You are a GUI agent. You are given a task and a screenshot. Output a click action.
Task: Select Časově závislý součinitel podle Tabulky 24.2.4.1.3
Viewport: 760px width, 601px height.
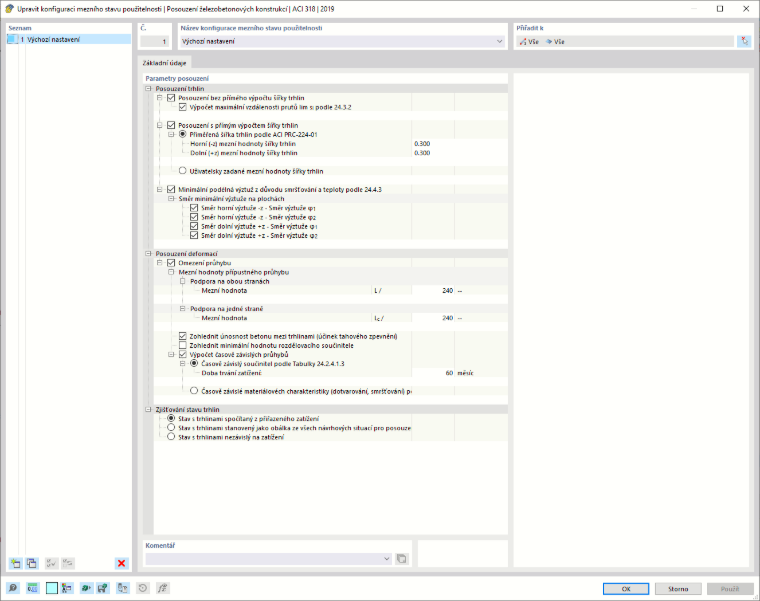tap(194, 363)
